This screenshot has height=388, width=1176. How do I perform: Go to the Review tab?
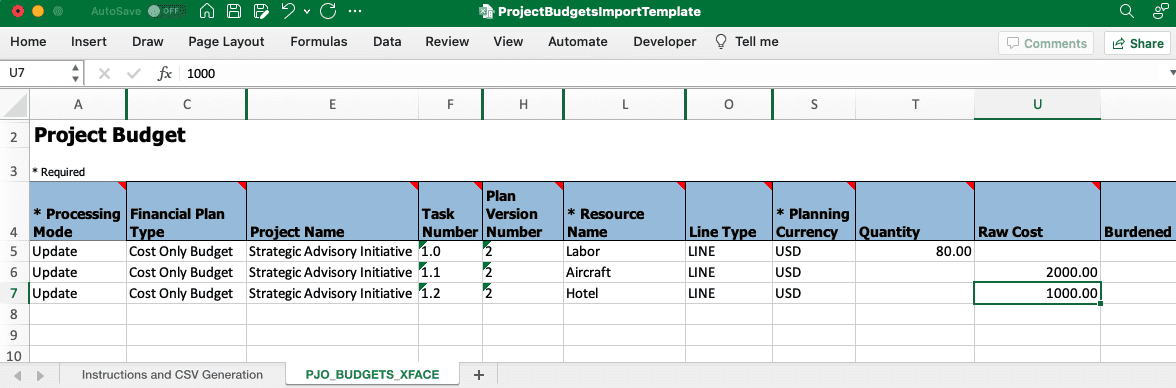(x=447, y=42)
